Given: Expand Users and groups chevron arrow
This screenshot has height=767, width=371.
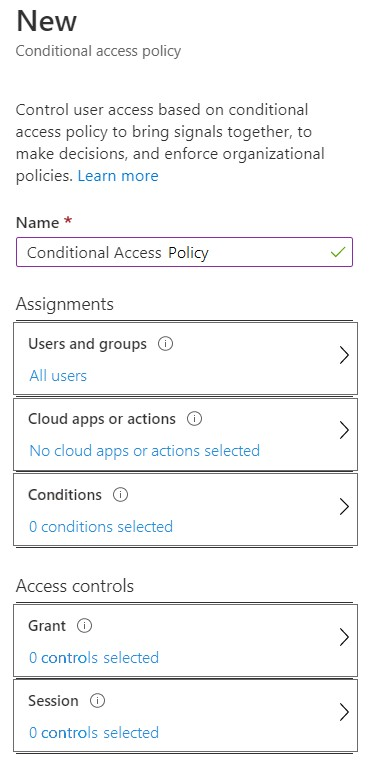Looking at the screenshot, I should click(344, 356).
